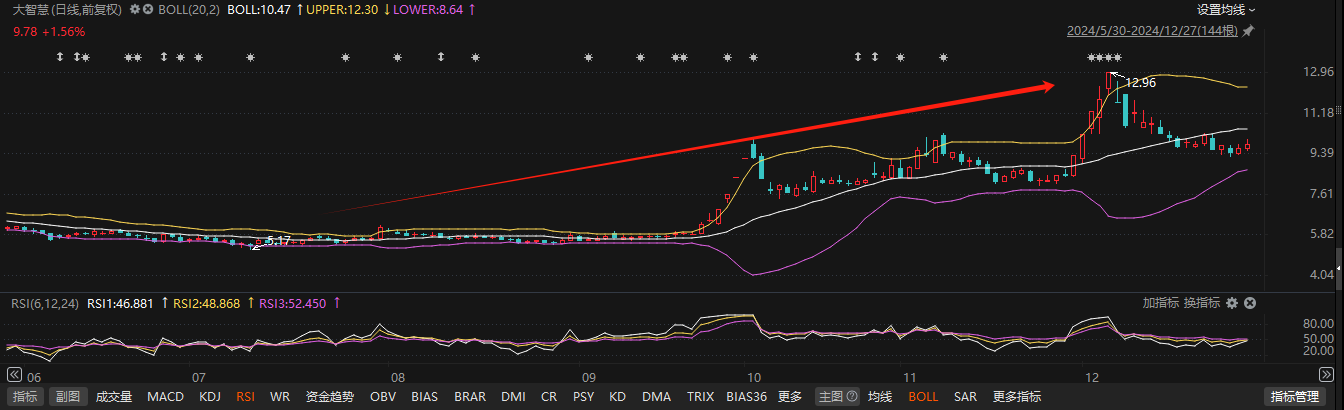Toggle the 副图 indicator group
This screenshot has height=410, width=1344.
67,397
